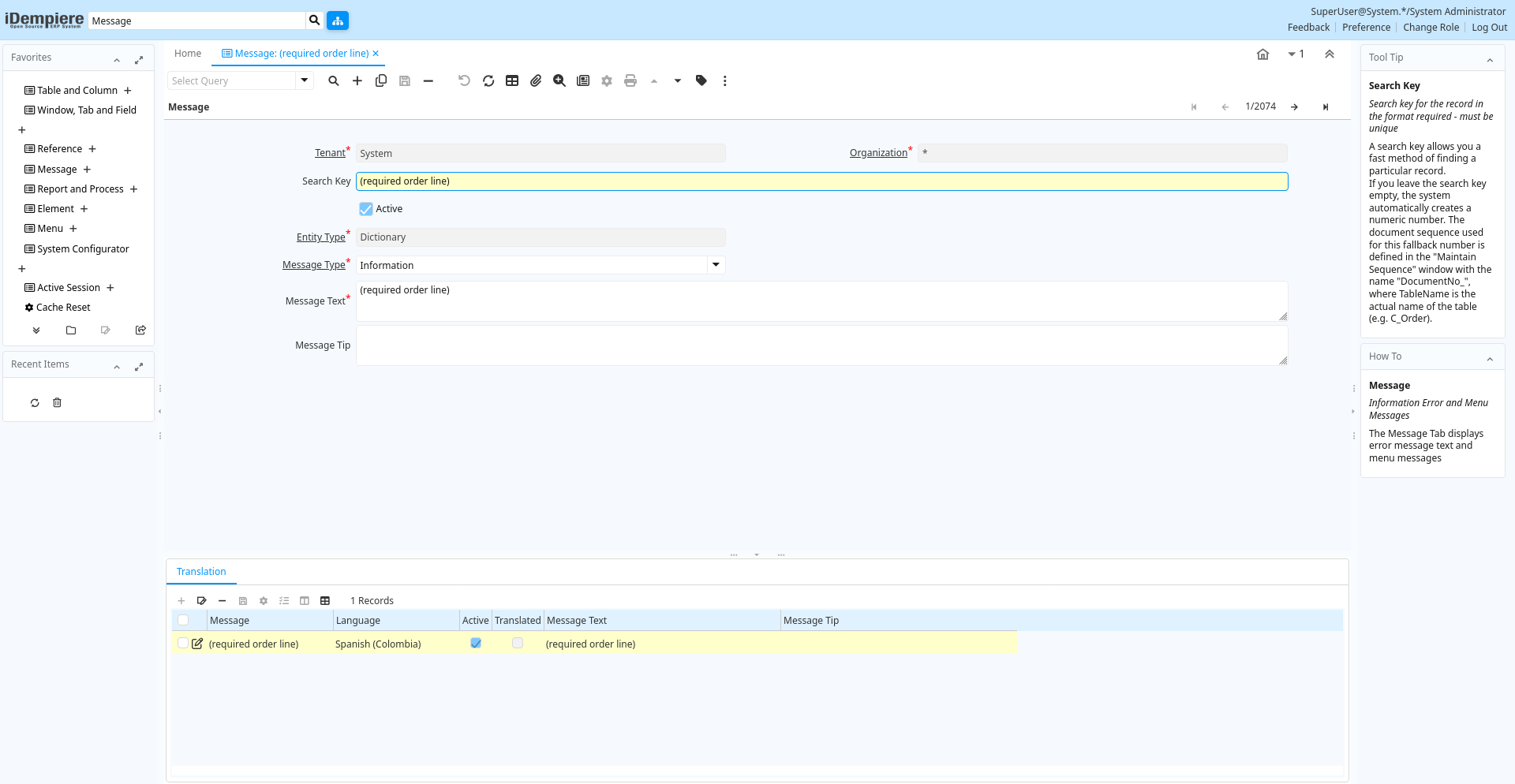Click the Find Record magnifier icon
This screenshot has height=784, width=1515.
[334, 80]
